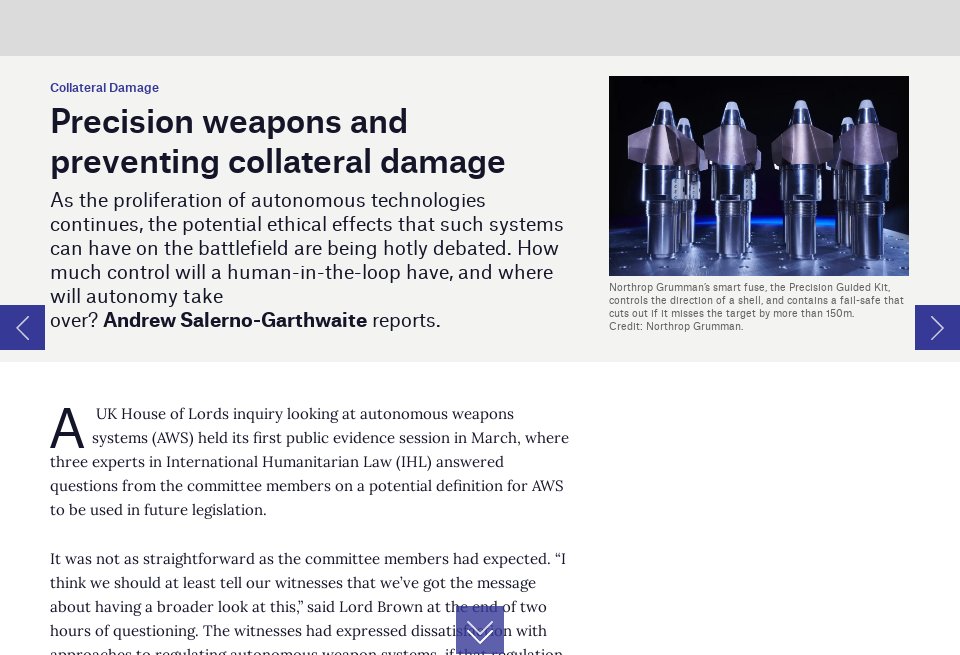960x655 pixels.
Task: Select the previous-page navigation arrow on the left edge
Action: (21, 327)
